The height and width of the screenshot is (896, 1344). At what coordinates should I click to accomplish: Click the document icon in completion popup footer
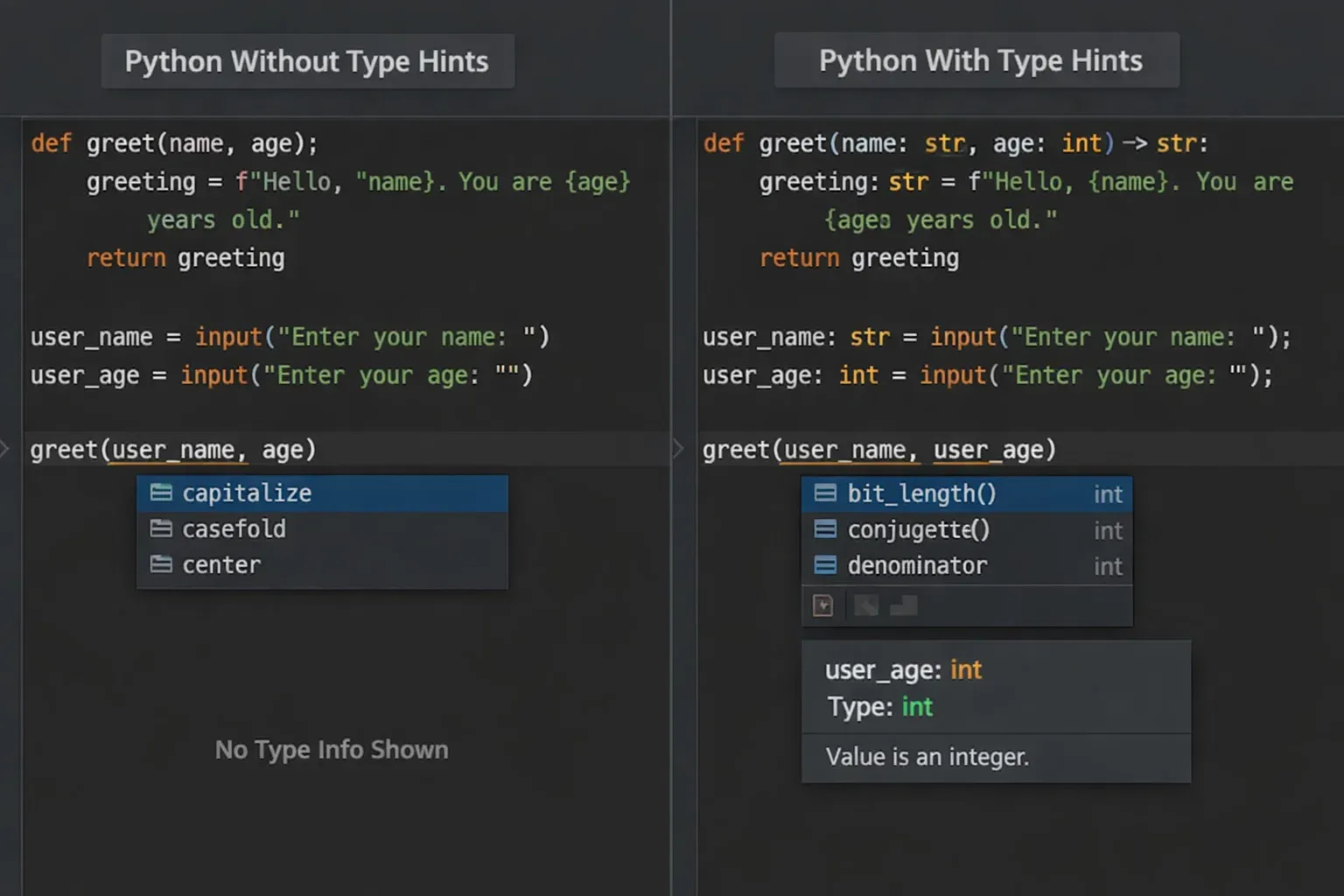[x=822, y=605]
